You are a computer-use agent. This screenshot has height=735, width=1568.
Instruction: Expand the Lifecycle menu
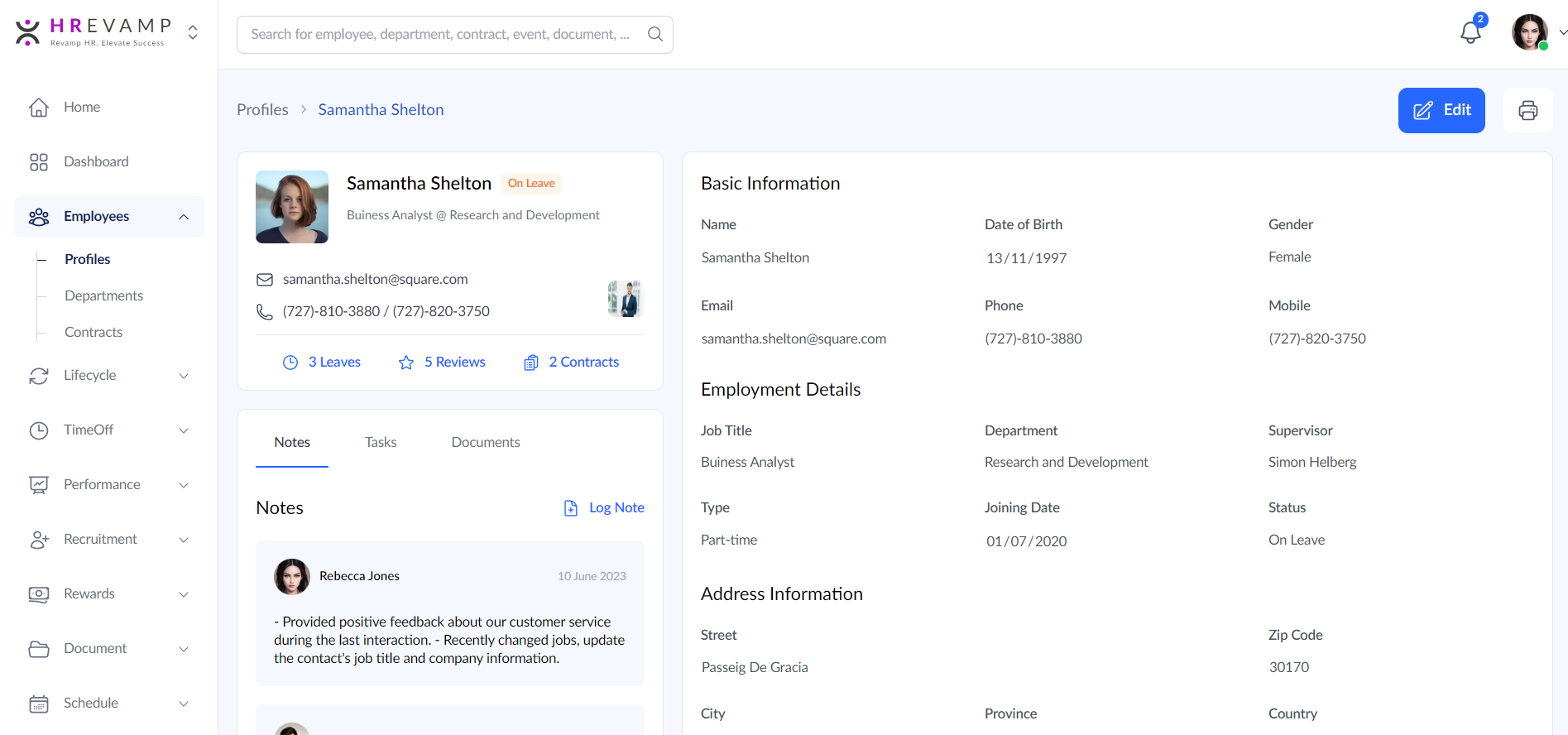(184, 376)
